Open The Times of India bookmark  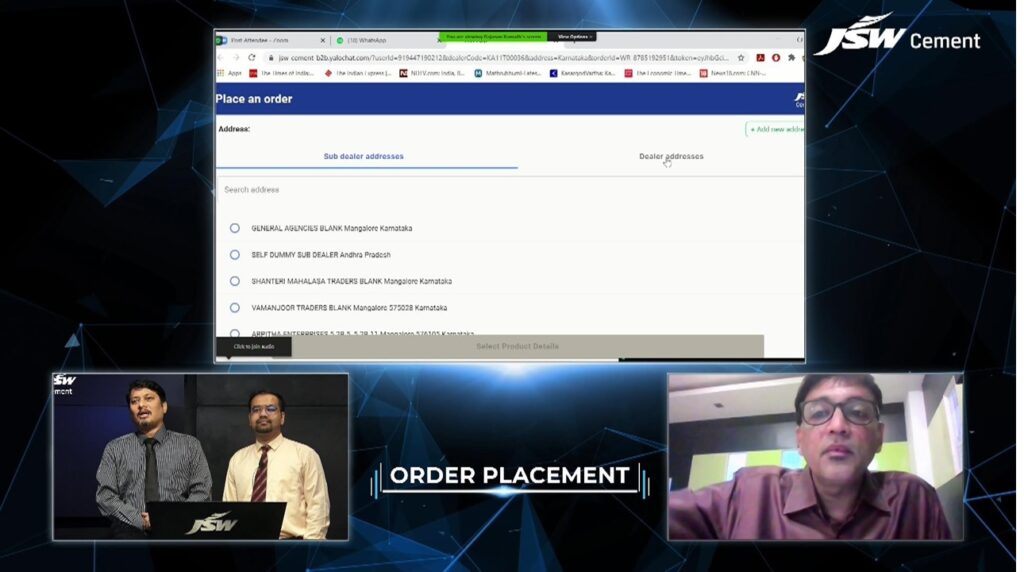281,73
